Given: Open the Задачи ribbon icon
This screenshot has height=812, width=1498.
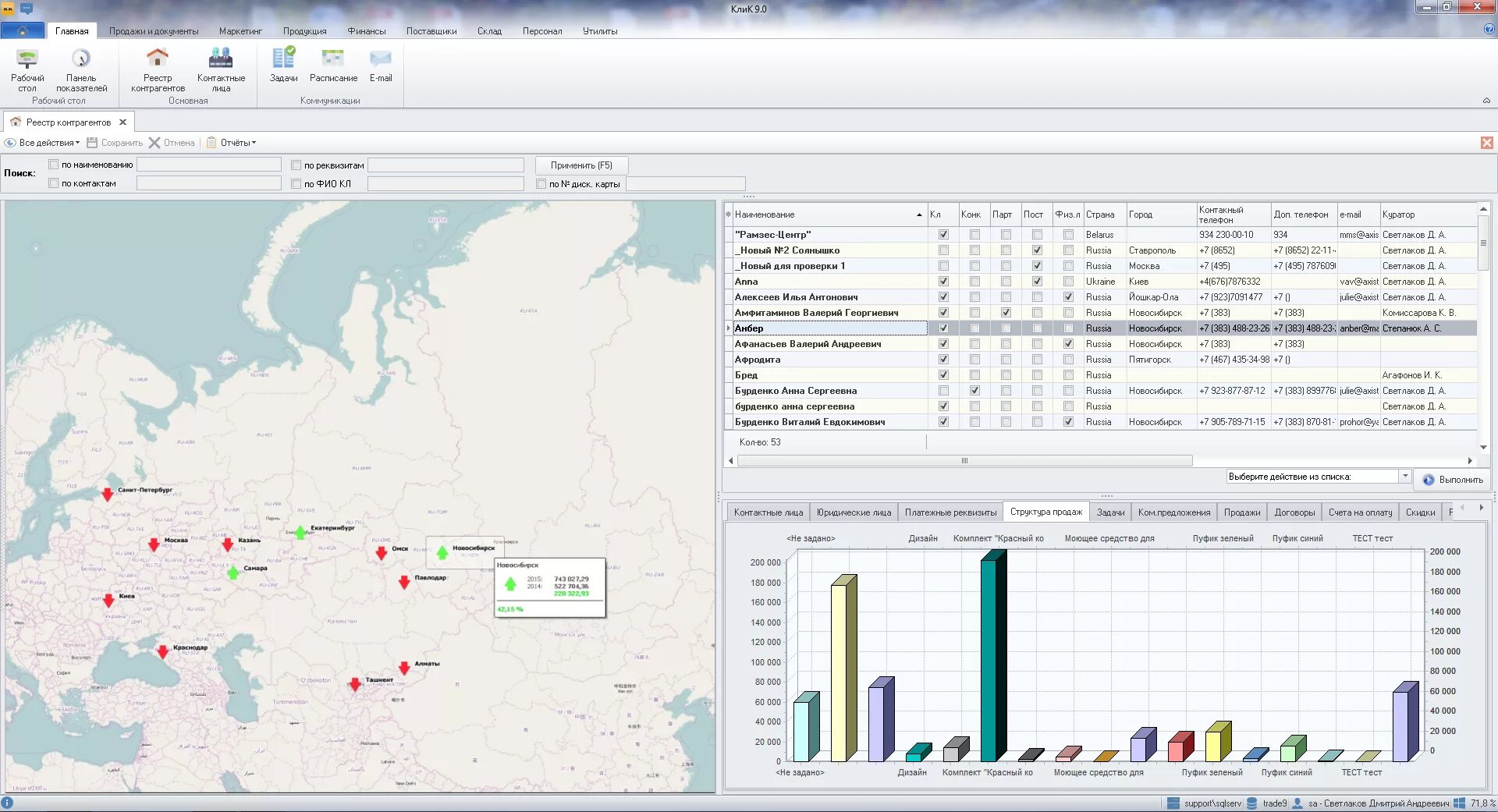Looking at the screenshot, I should pyautogui.click(x=283, y=64).
